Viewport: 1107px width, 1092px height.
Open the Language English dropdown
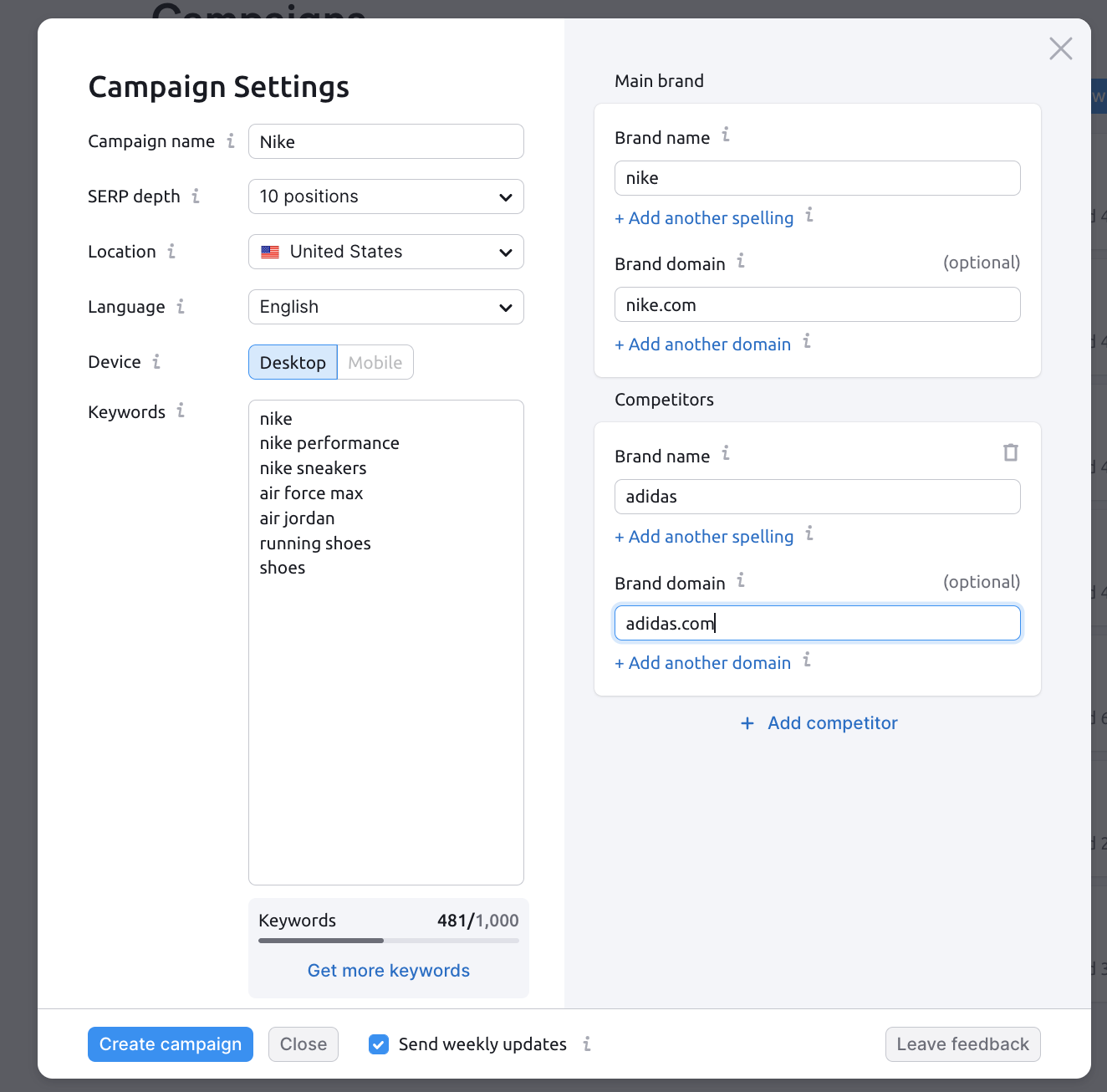386,307
